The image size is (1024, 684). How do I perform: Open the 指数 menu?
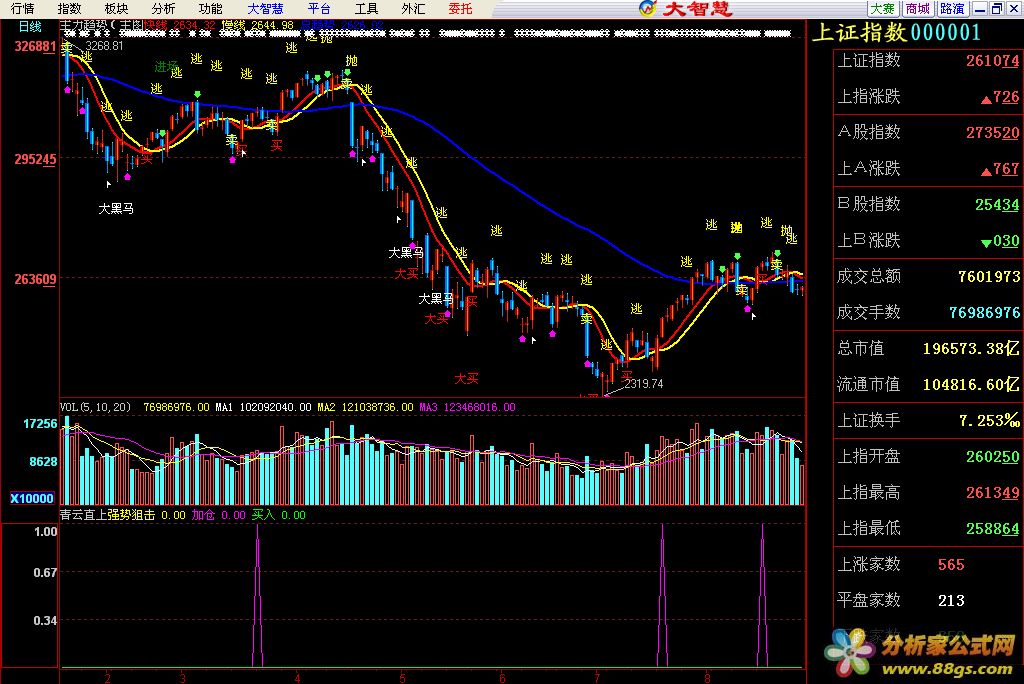coord(69,8)
